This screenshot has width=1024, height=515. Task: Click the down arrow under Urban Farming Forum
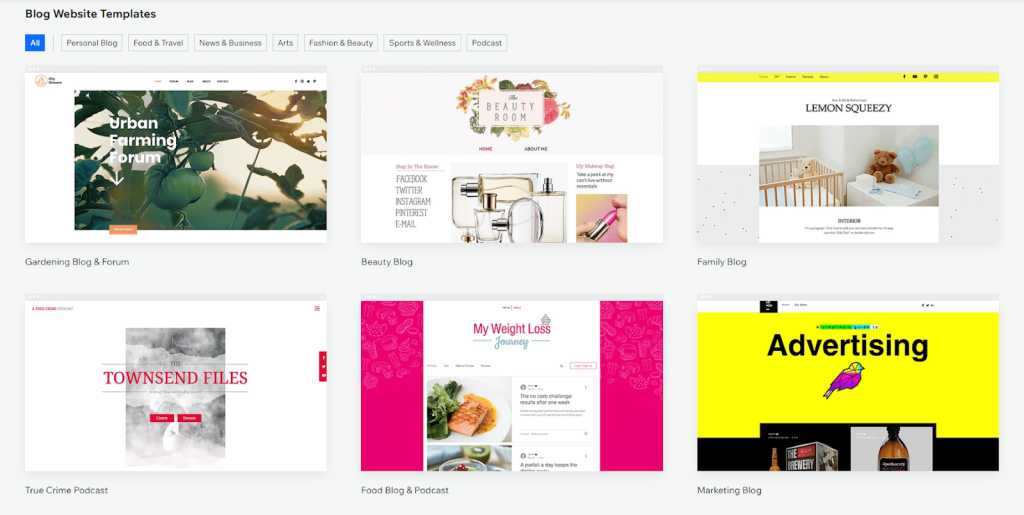click(117, 180)
